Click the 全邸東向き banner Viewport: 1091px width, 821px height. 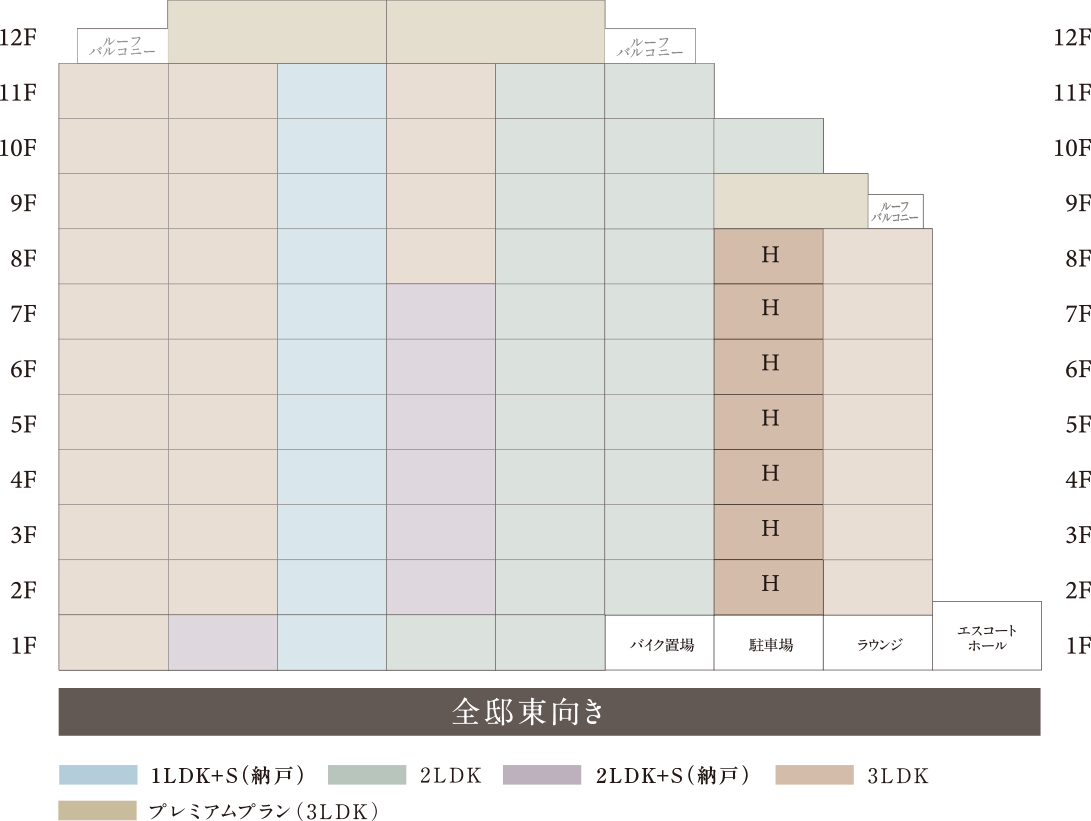click(x=550, y=712)
